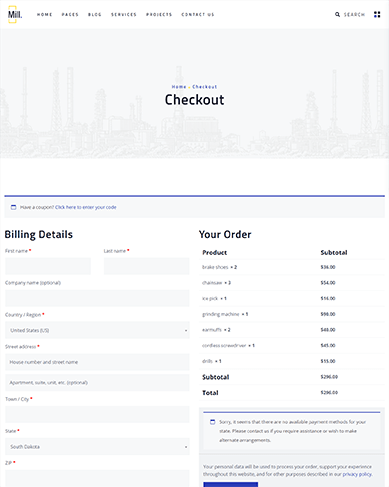
Task: Open Projects from the navigation bar
Action: pyautogui.click(x=159, y=14)
